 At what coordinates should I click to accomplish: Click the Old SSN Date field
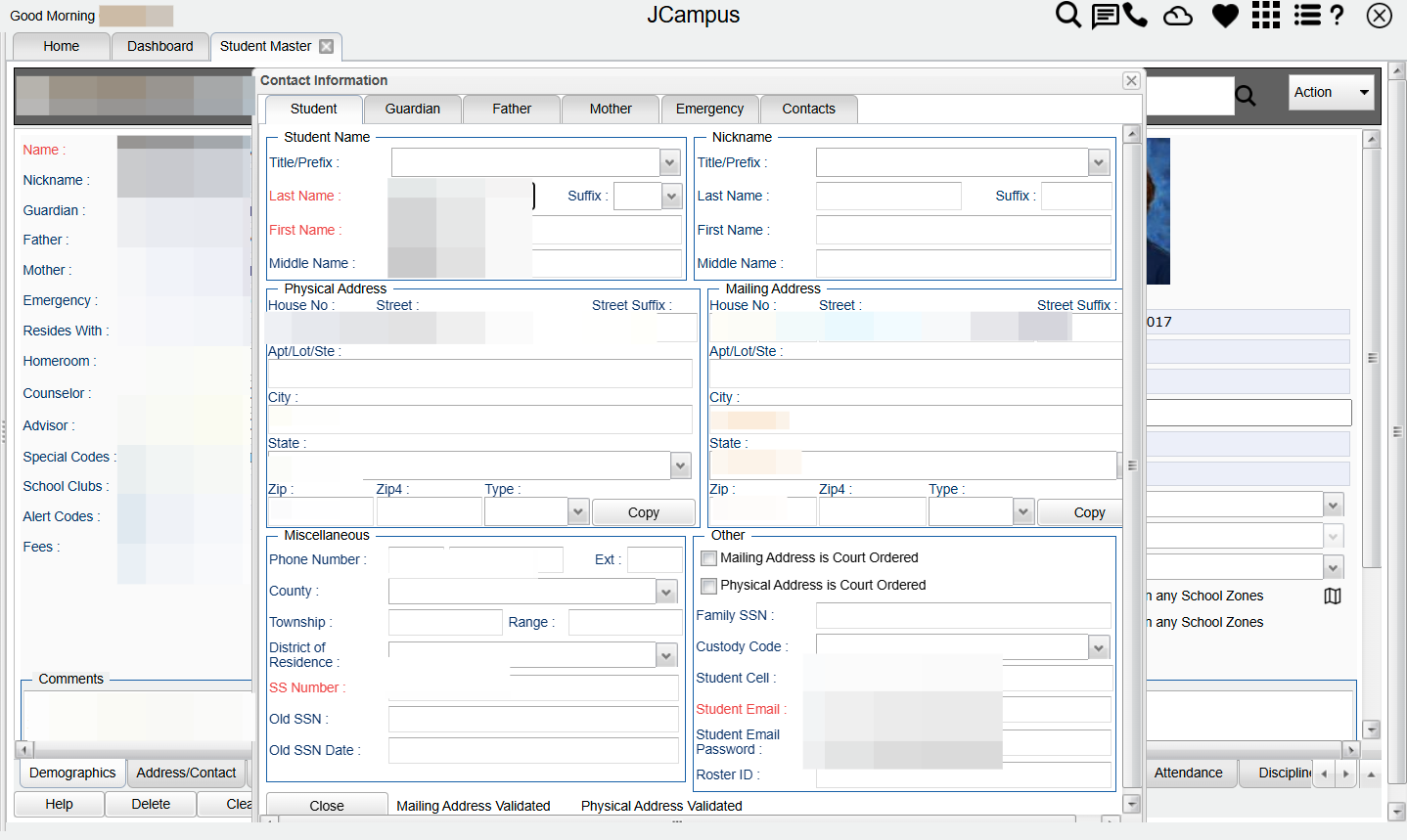(x=533, y=750)
